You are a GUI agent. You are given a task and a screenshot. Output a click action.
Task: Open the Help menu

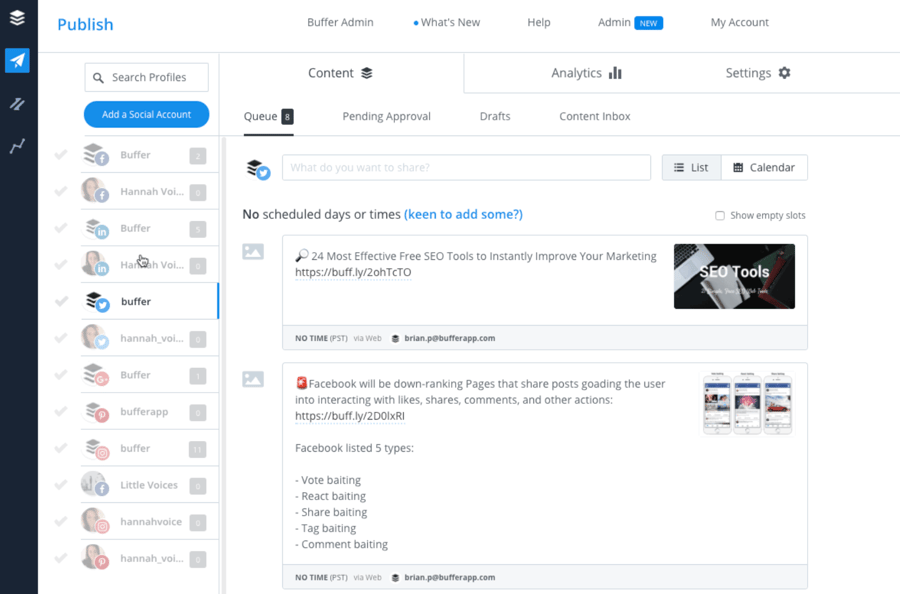click(538, 22)
